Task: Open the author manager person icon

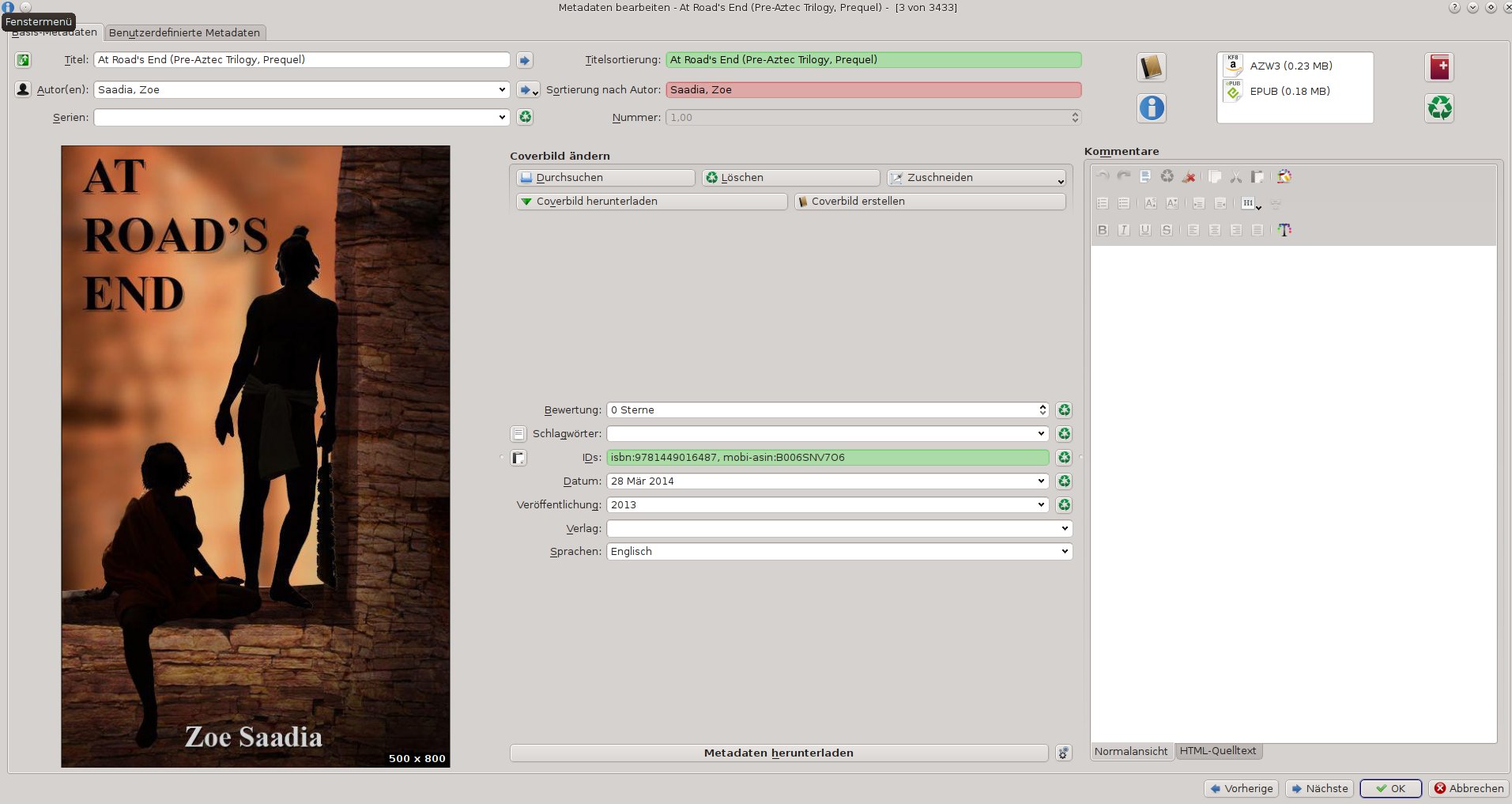Action: point(23,89)
